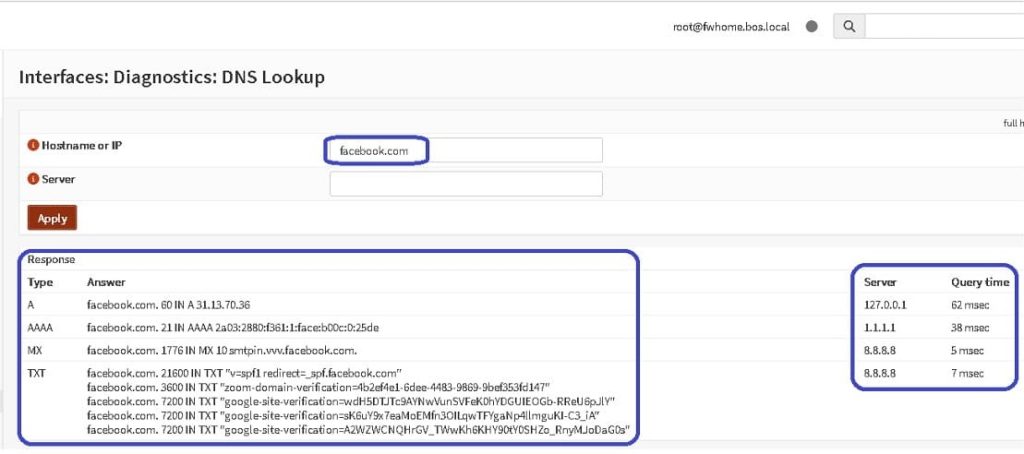Click the A record answer 31.13.70.36
The image size is (1024, 454).
tap(168, 305)
